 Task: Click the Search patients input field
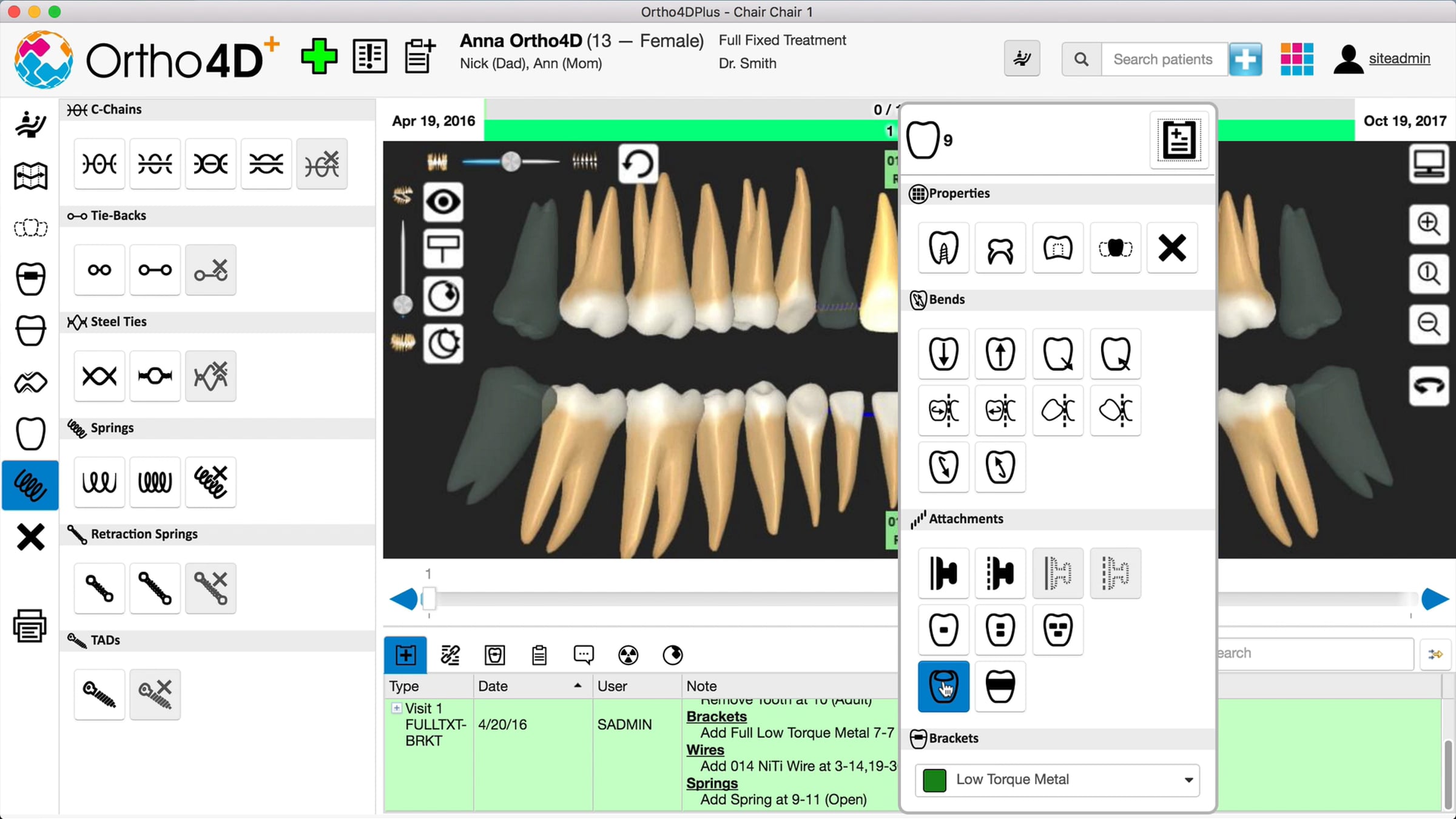[x=1164, y=59]
